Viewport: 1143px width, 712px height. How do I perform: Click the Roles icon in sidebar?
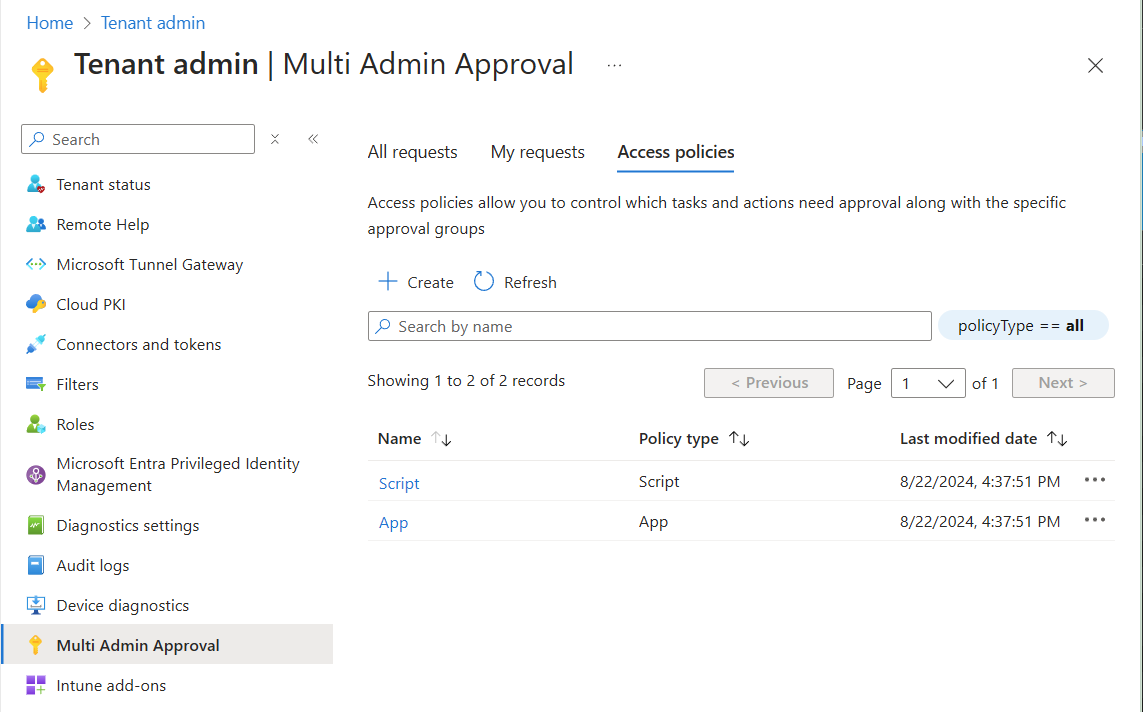pos(36,424)
